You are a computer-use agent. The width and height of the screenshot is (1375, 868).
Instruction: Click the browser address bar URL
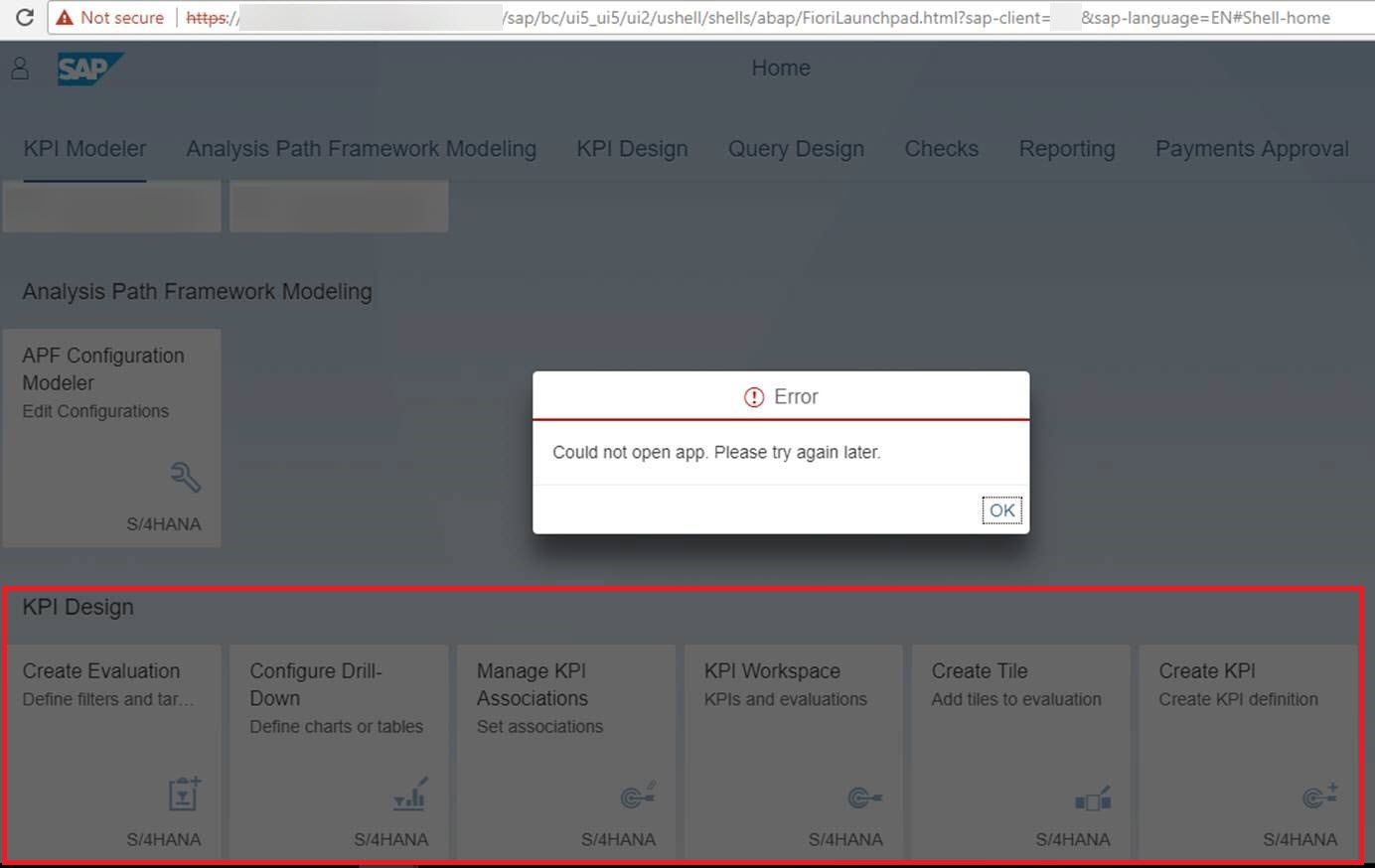755,18
